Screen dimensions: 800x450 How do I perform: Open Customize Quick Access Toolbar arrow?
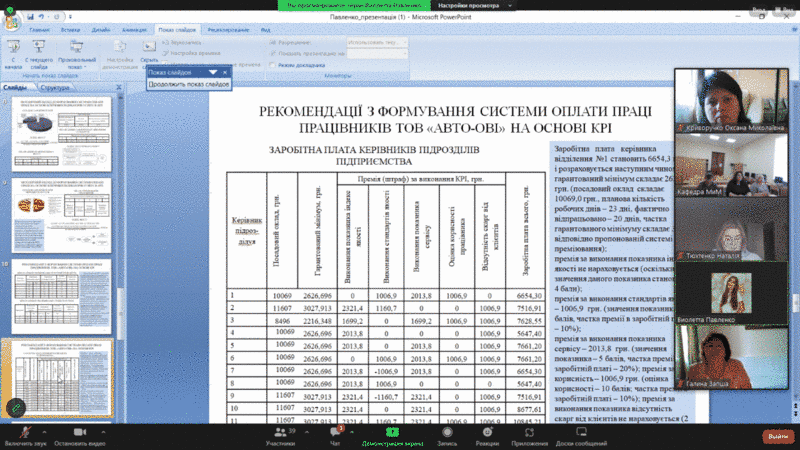[x=70, y=17]
